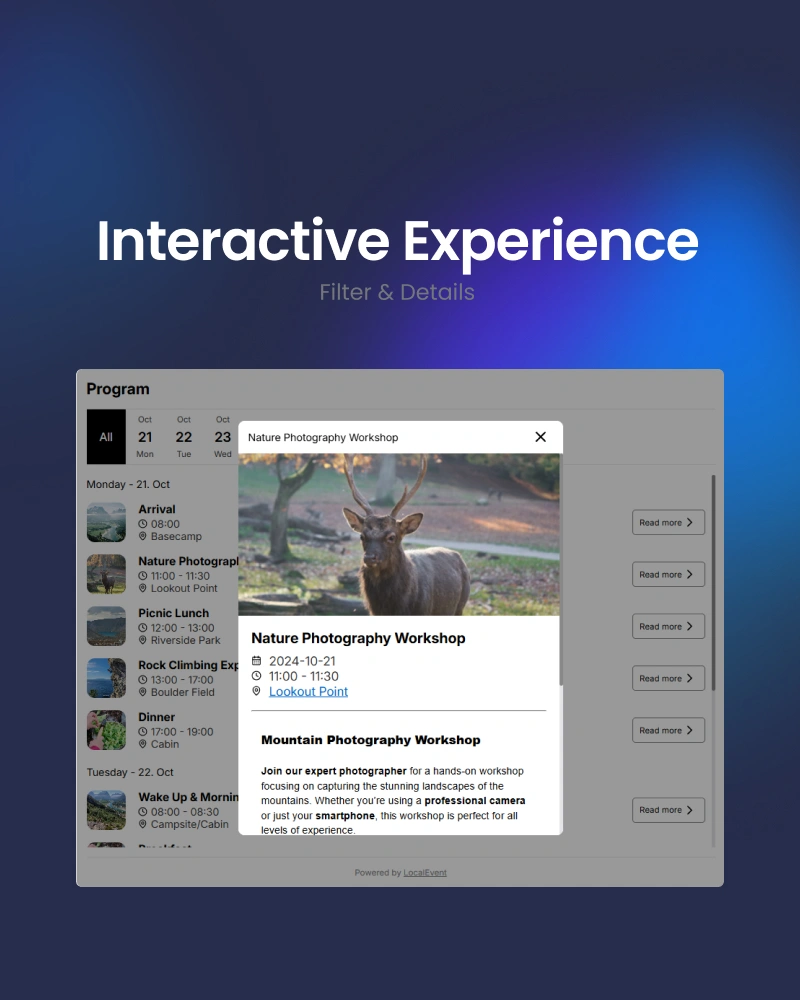Click the Arrival event thumbnail

click(107, 522)
